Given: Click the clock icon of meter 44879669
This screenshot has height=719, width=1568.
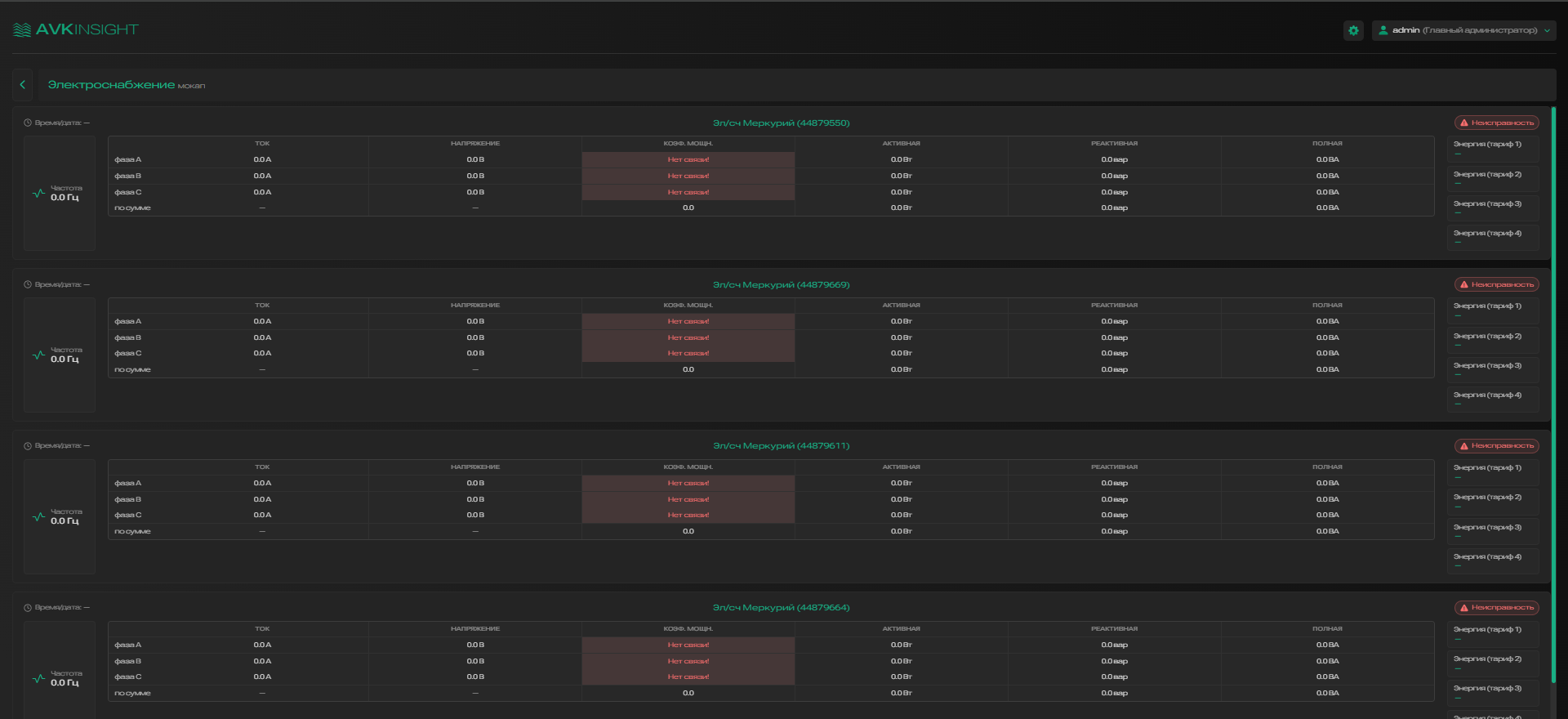Looking at the screenshot, I should click(x=28, y=284).
